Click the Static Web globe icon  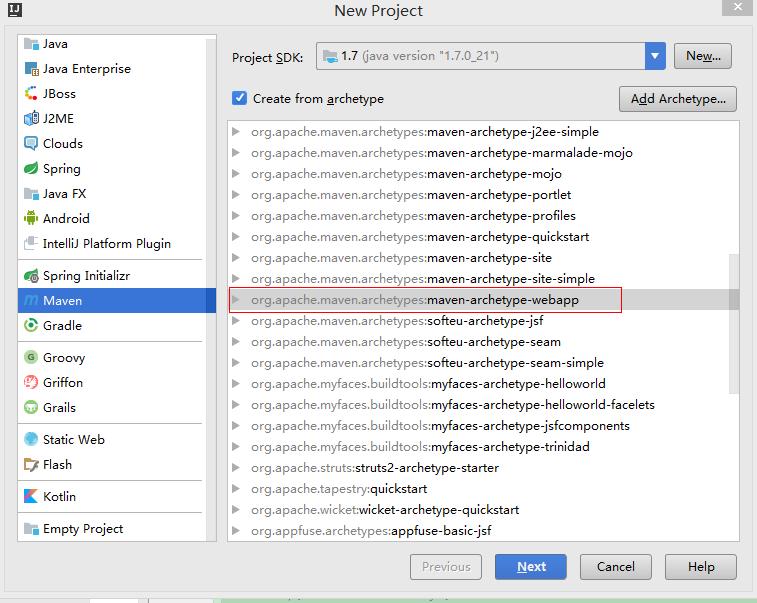point(31,439)
